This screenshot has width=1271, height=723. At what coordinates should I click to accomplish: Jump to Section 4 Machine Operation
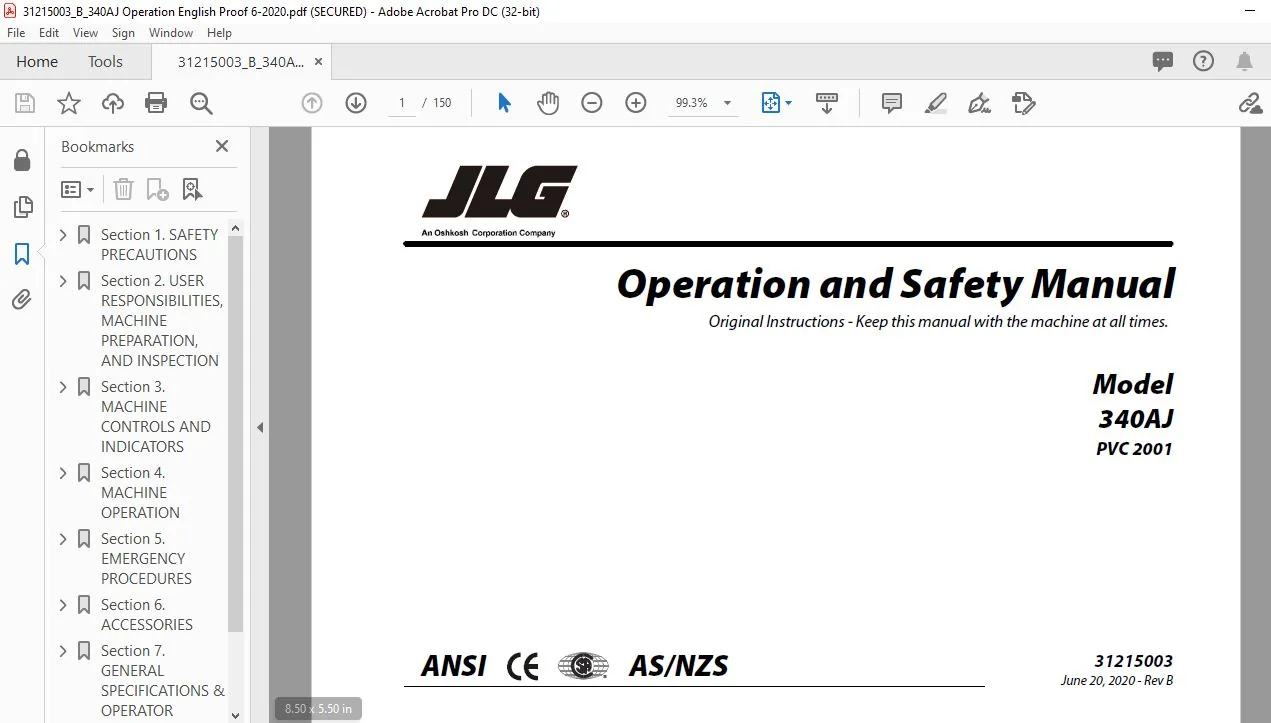pyautogui.click(x=140, y=492)
